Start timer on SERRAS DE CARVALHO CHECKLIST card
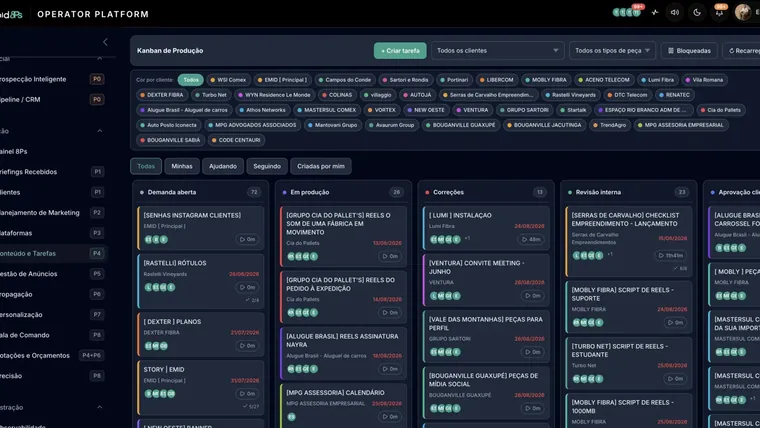The width and height of the screenshot is (760, 428). coord(671,255)
